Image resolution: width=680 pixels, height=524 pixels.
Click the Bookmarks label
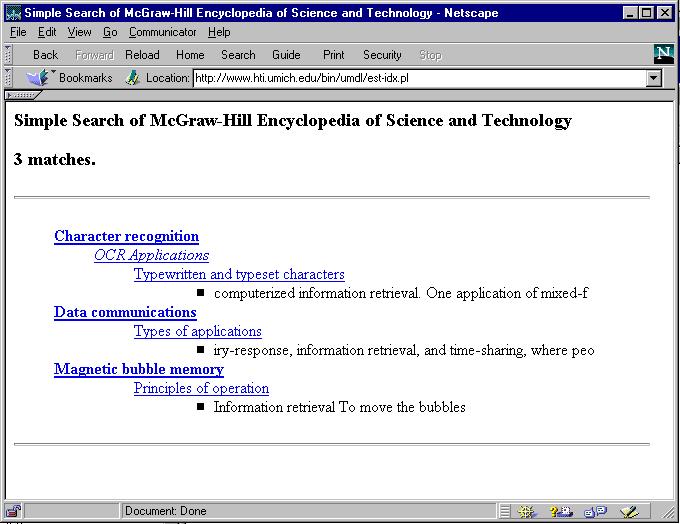[85, 78]
